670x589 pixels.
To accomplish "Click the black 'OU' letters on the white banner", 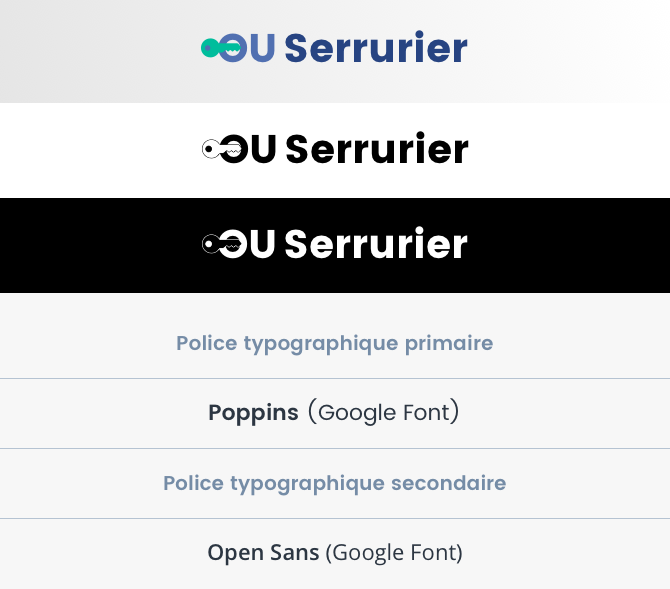I will [248, 149].
